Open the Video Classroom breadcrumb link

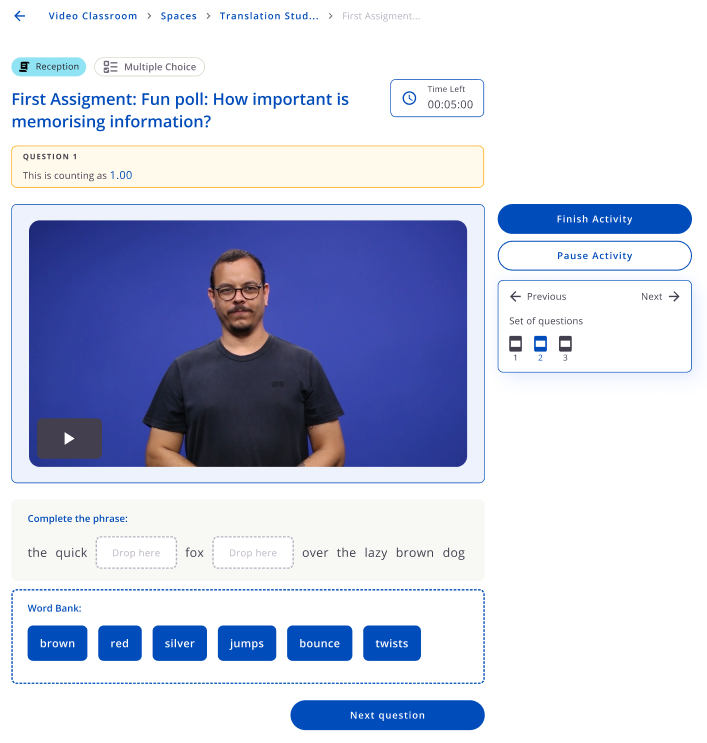point(93,16)
